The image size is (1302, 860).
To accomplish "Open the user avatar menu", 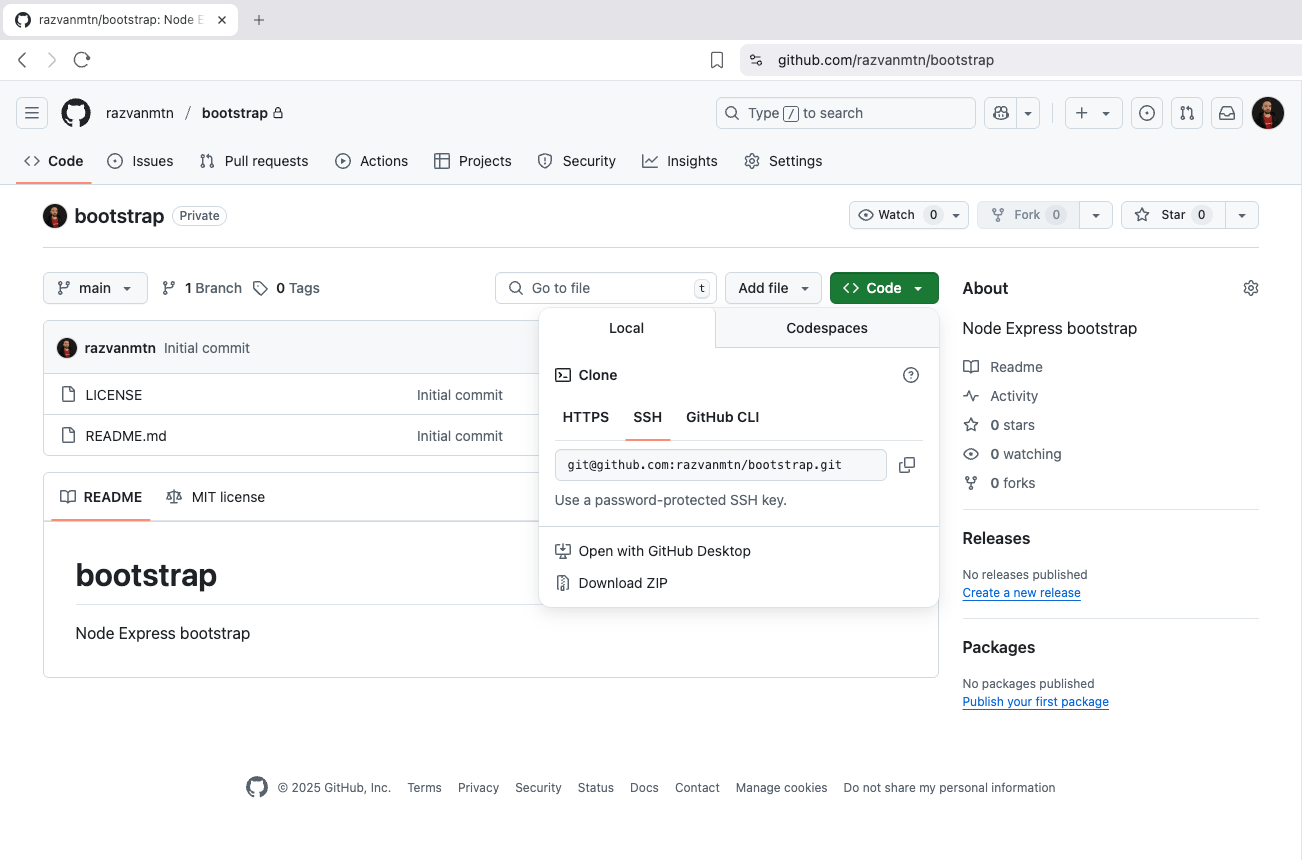I will [x=1268, y=113].
